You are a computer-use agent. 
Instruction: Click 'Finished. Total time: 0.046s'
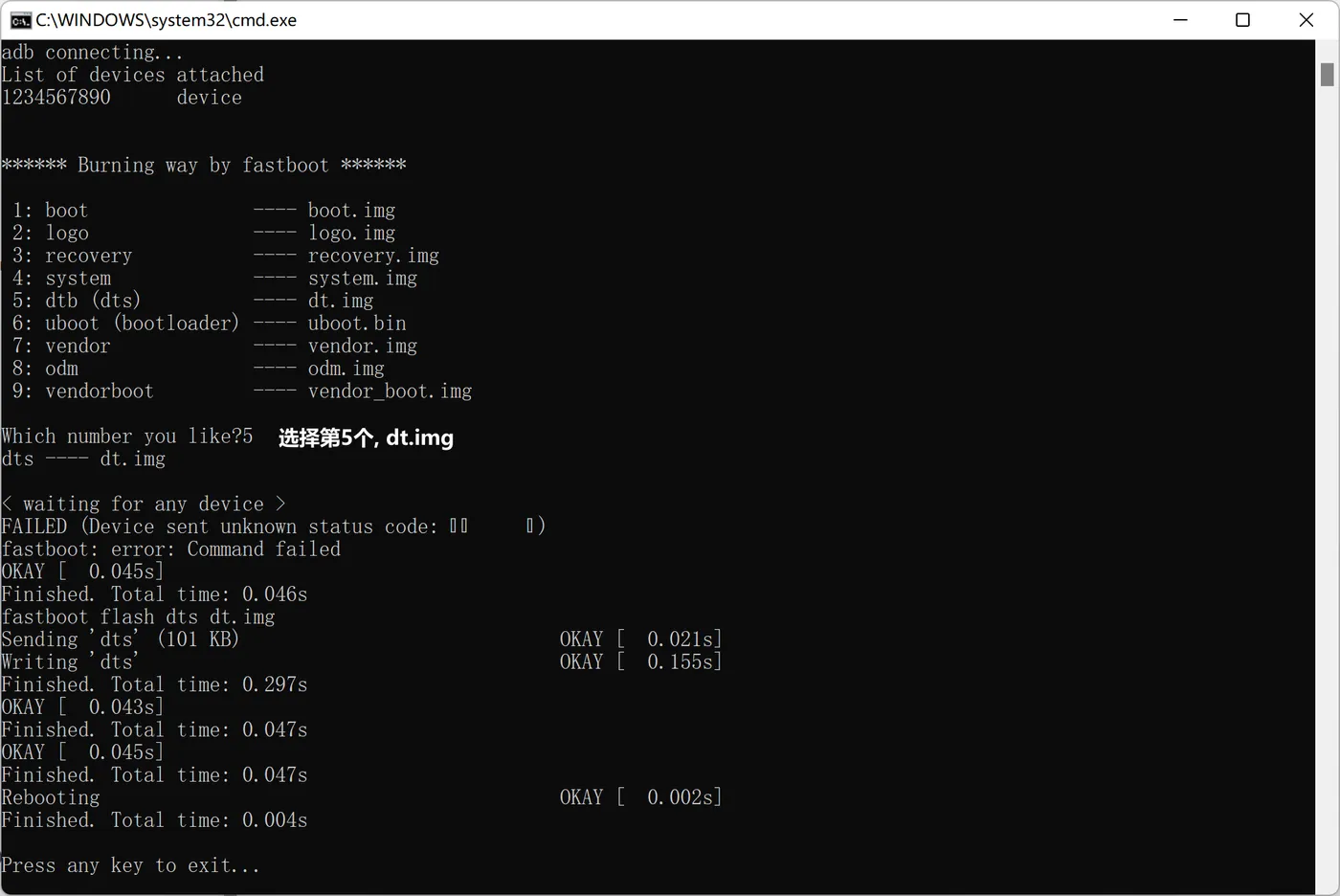pos(154,594)
